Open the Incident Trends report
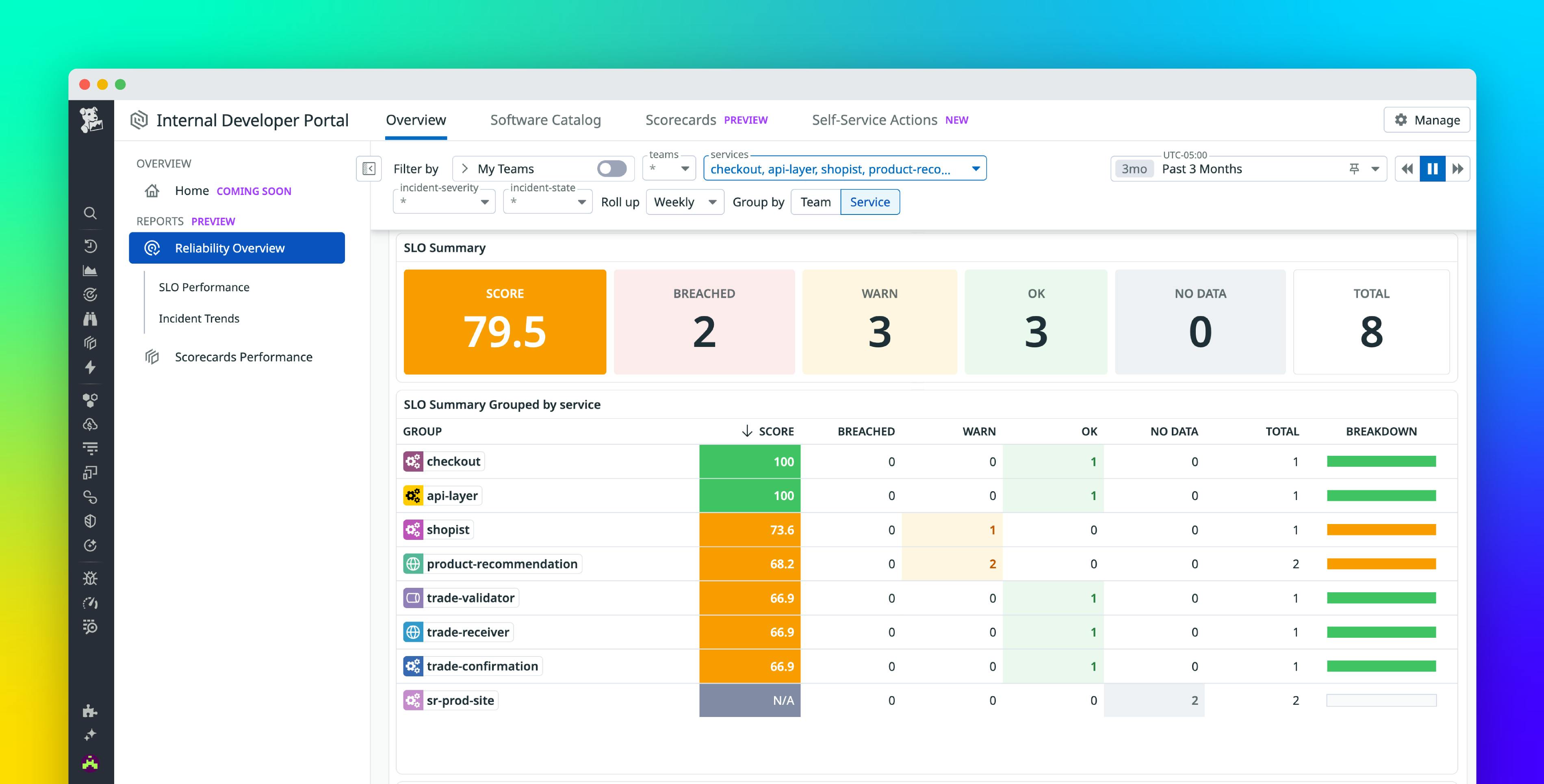The image size is (1544, 784). click(x=198, y=318)
